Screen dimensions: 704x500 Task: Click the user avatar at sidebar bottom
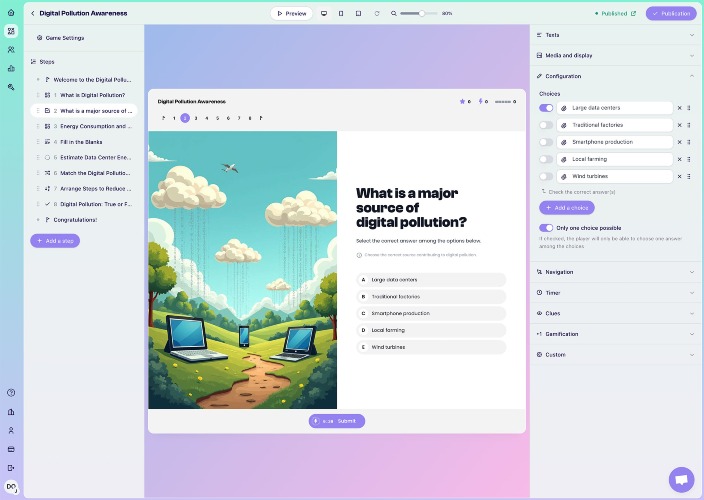click(11, 487)
